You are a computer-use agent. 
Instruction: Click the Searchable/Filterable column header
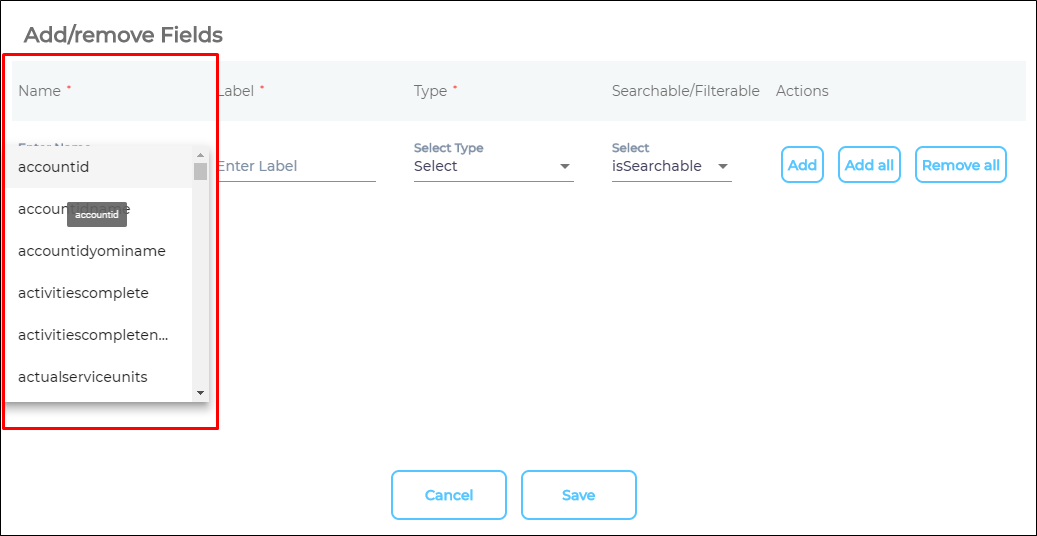coord(685,91)
